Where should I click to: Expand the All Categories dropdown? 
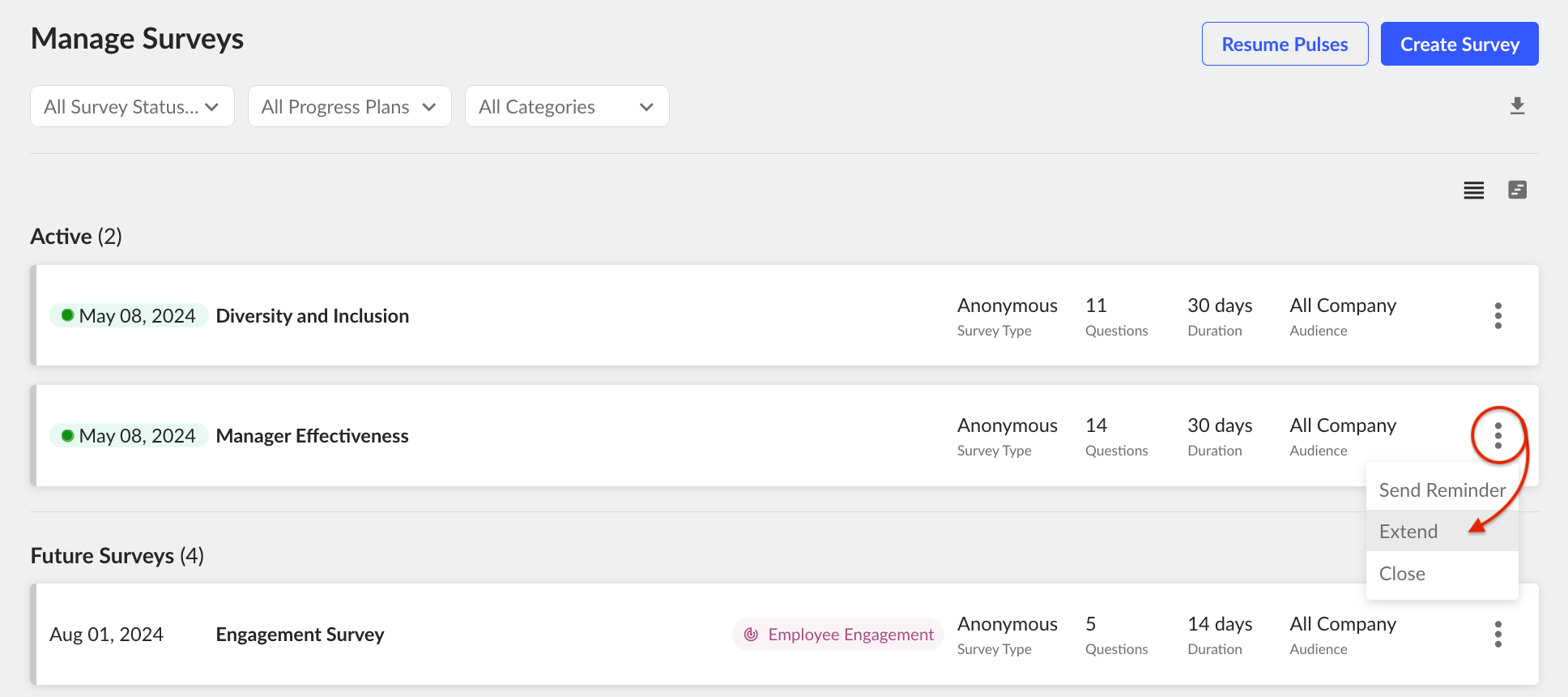[567, 106]
